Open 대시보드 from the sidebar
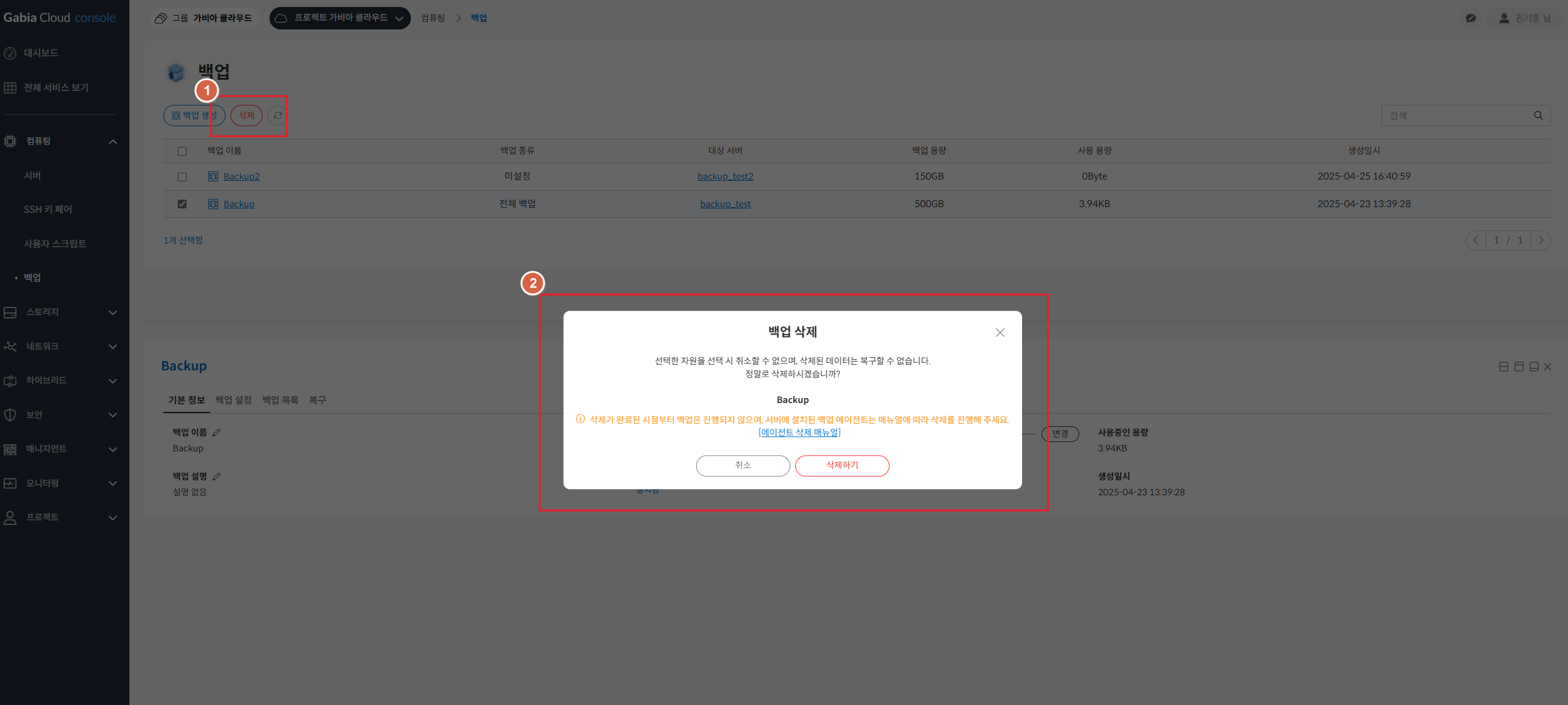Screen dimensions: 1568x705 pyautogui.click(x=41, y=53)
